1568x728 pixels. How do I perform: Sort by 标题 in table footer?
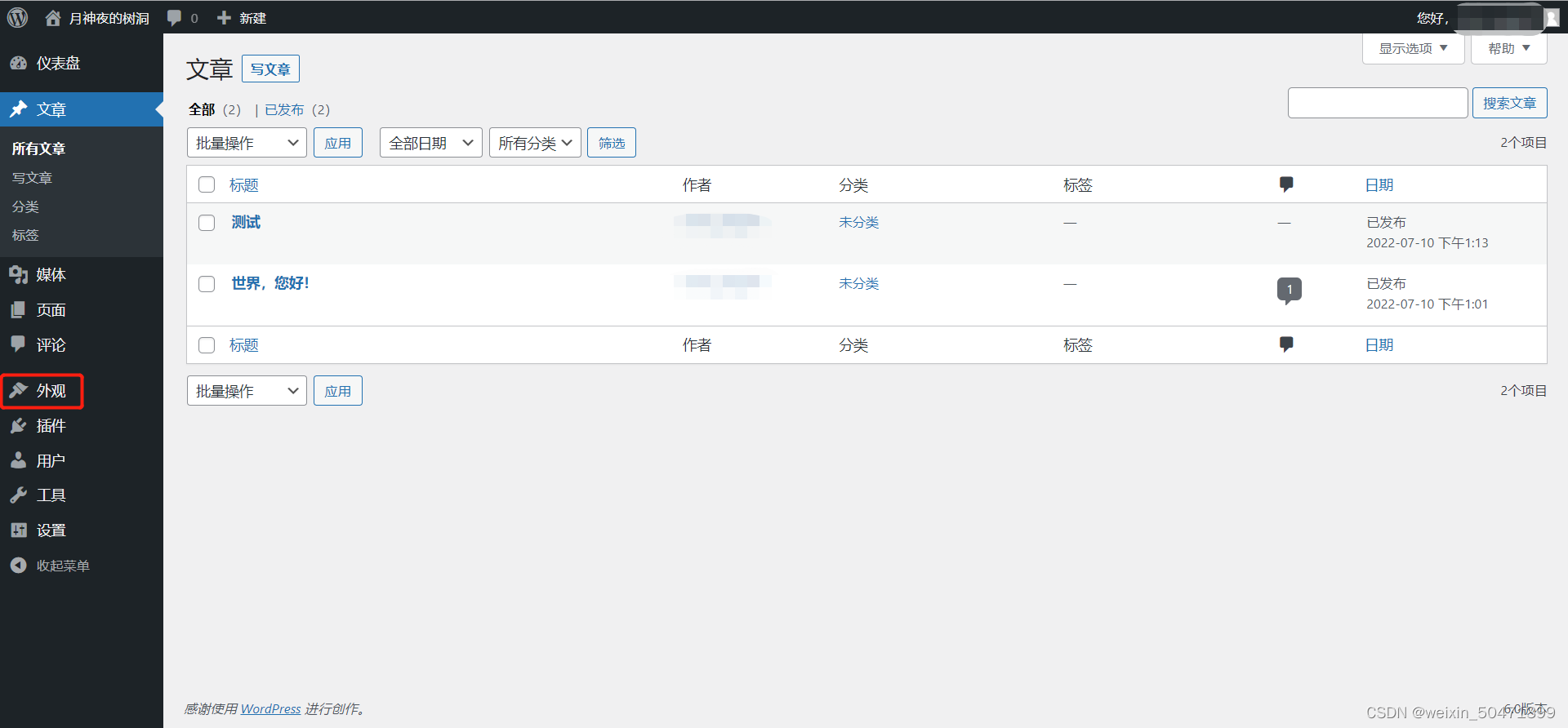tap(243, 345)
